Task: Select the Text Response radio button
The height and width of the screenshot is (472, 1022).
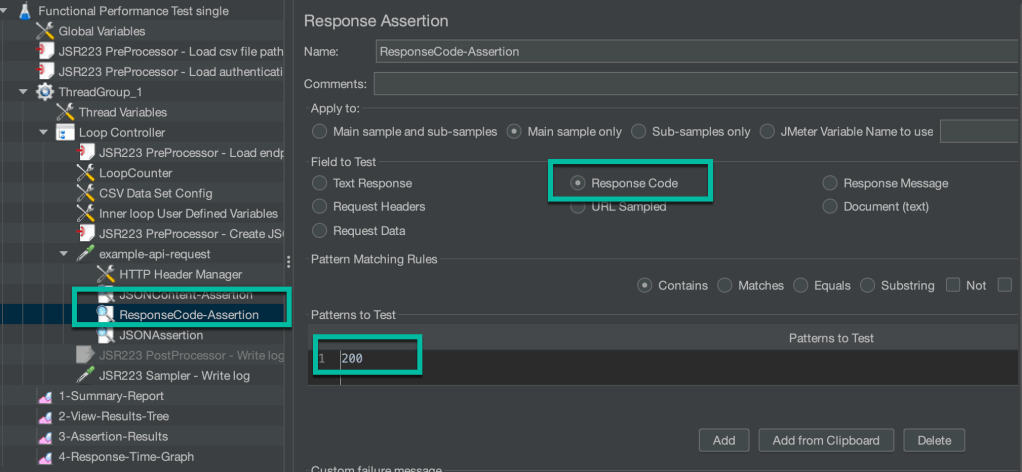Action: pos(319,183)
